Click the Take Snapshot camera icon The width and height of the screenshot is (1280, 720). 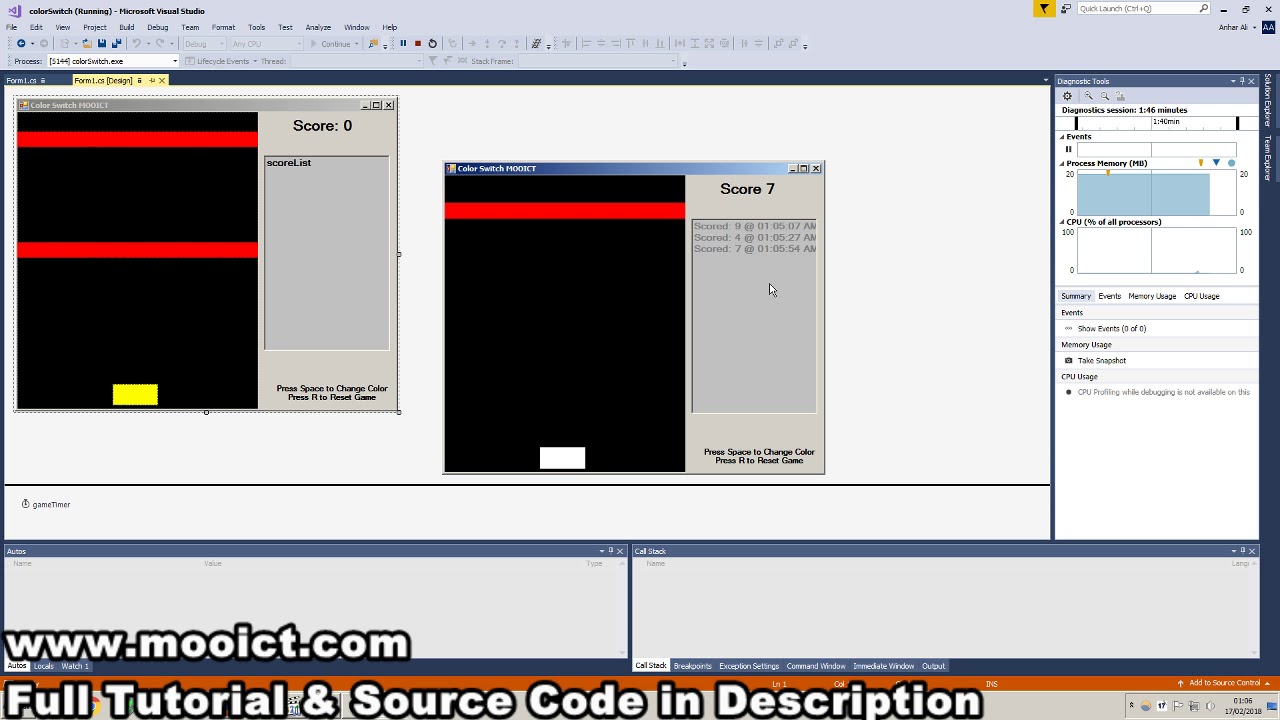tap(1069, 360)
